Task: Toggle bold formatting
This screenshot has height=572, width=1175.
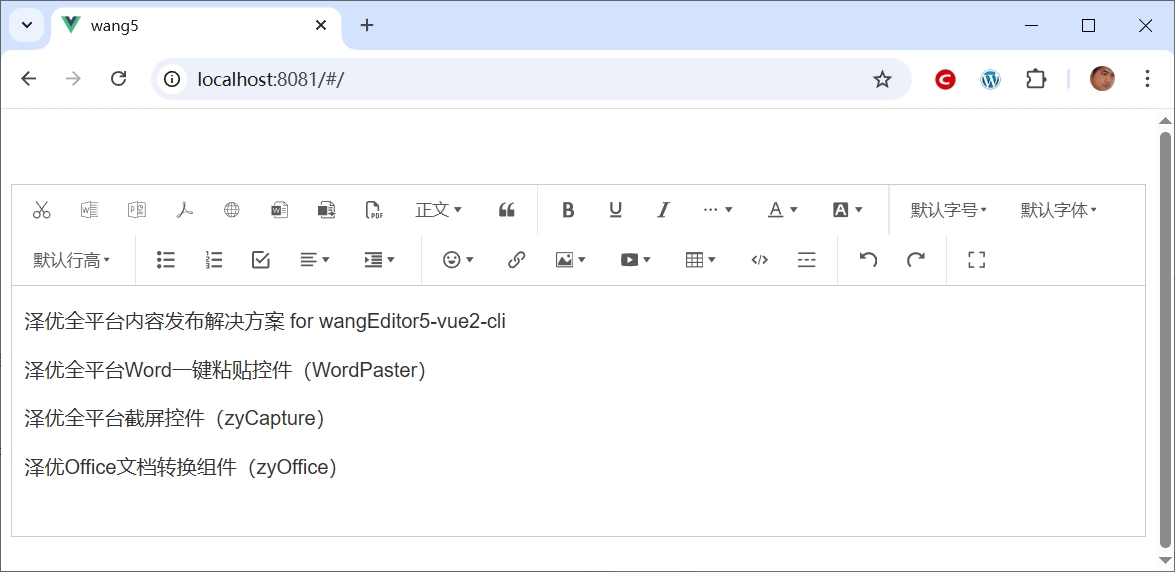Action: pos(568,210)
